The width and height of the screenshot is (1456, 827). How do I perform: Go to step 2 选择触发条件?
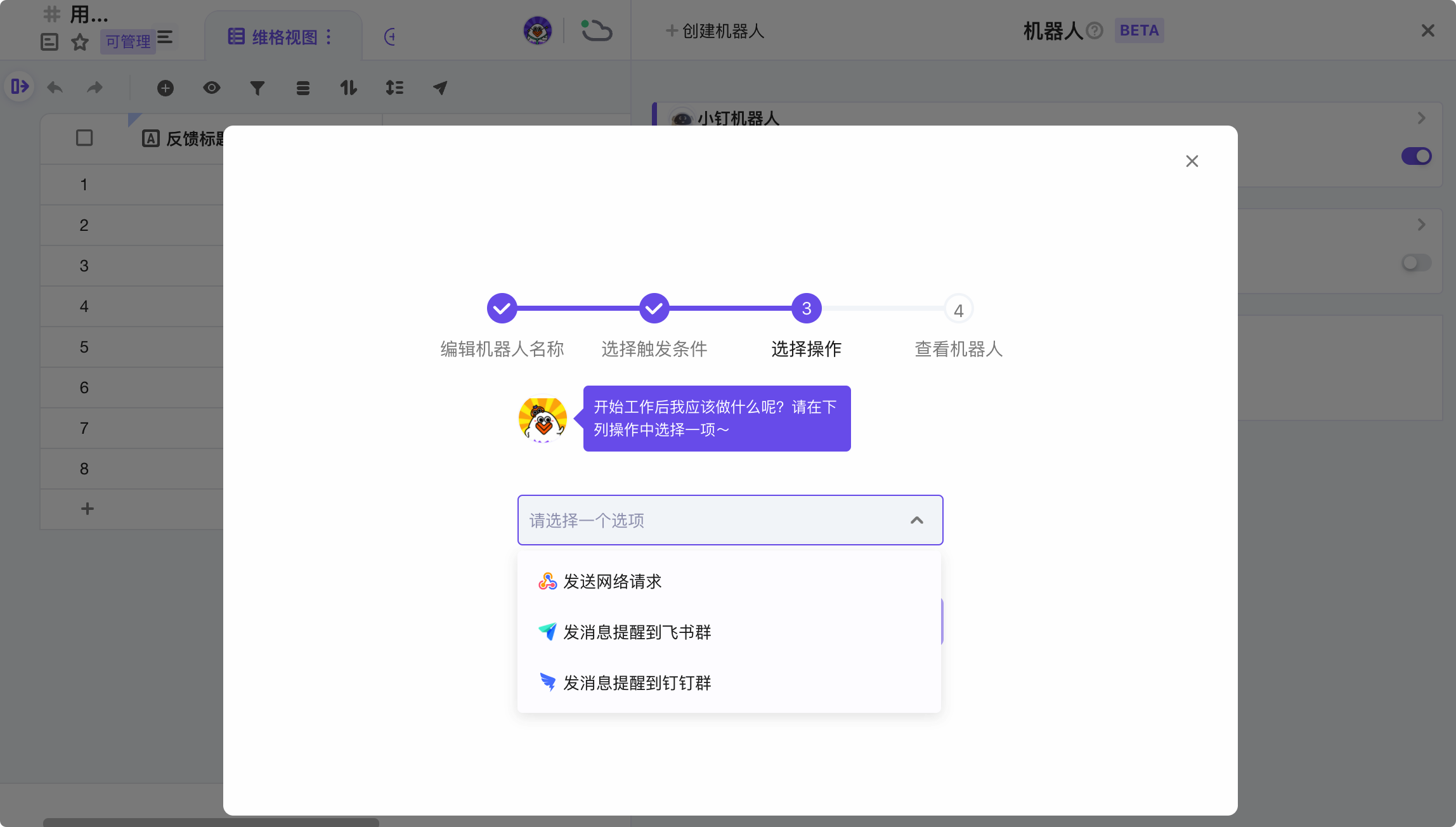click(x=654, y=308)
